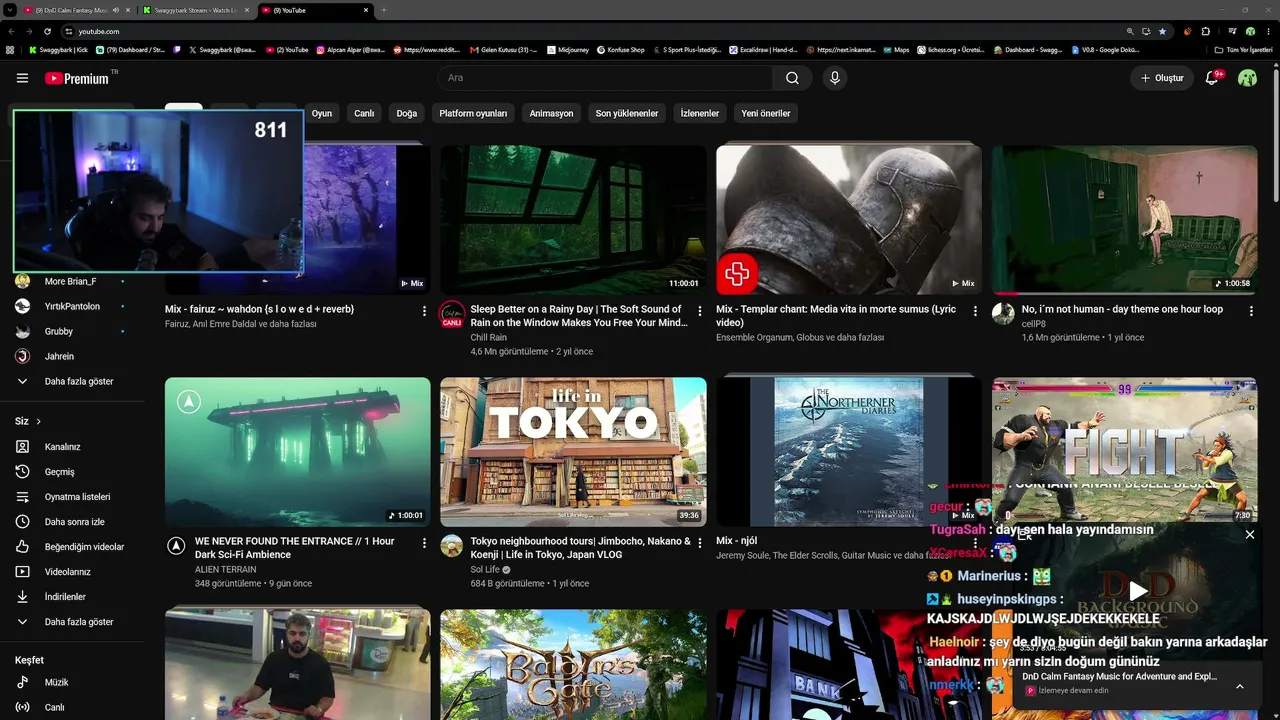The image size is (1280, 720).
Task: Click the search magnifier button
Action: click(x=792, y=78)
